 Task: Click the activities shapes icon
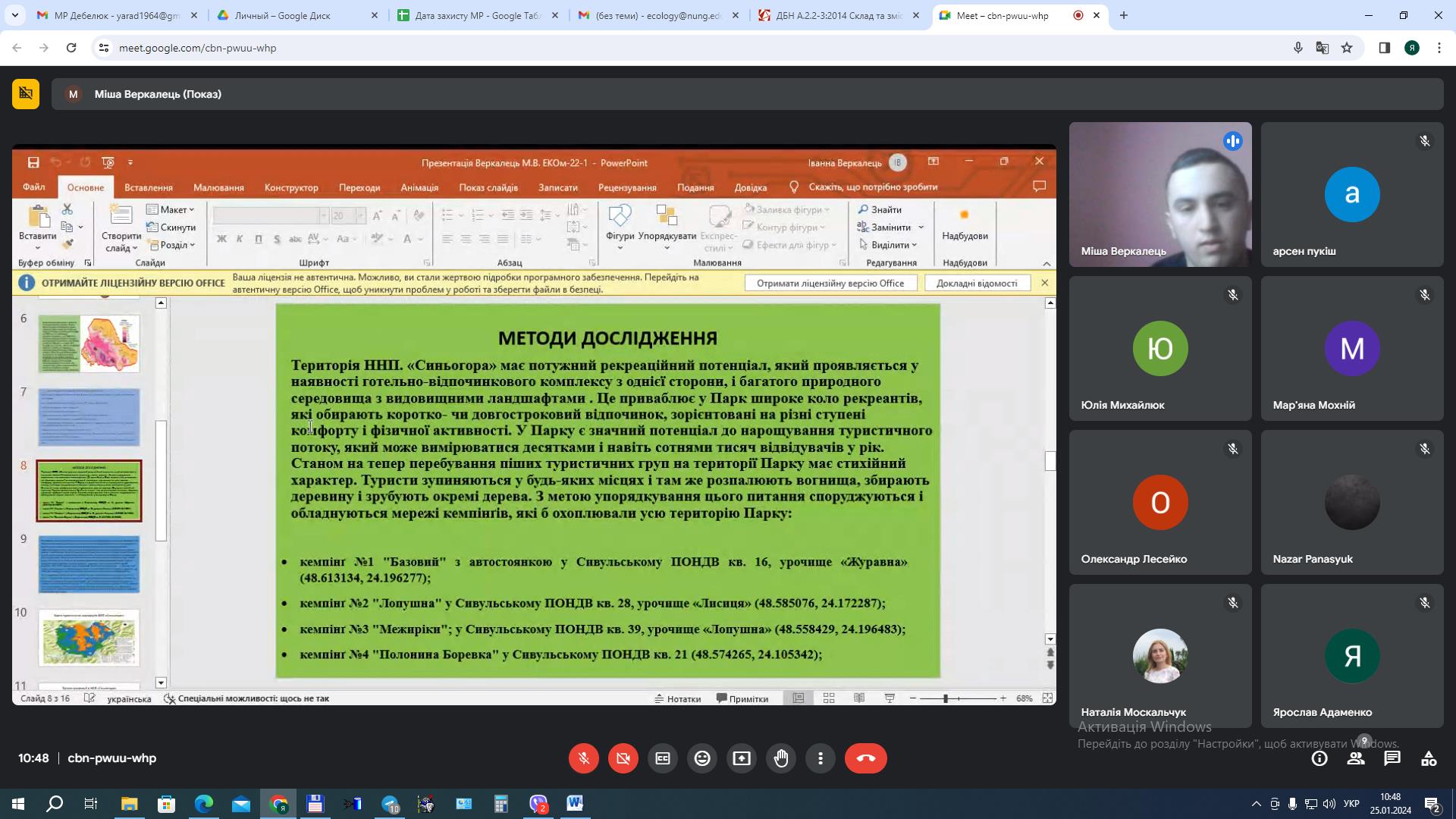pyautogui.click(x=1429, y=758)
